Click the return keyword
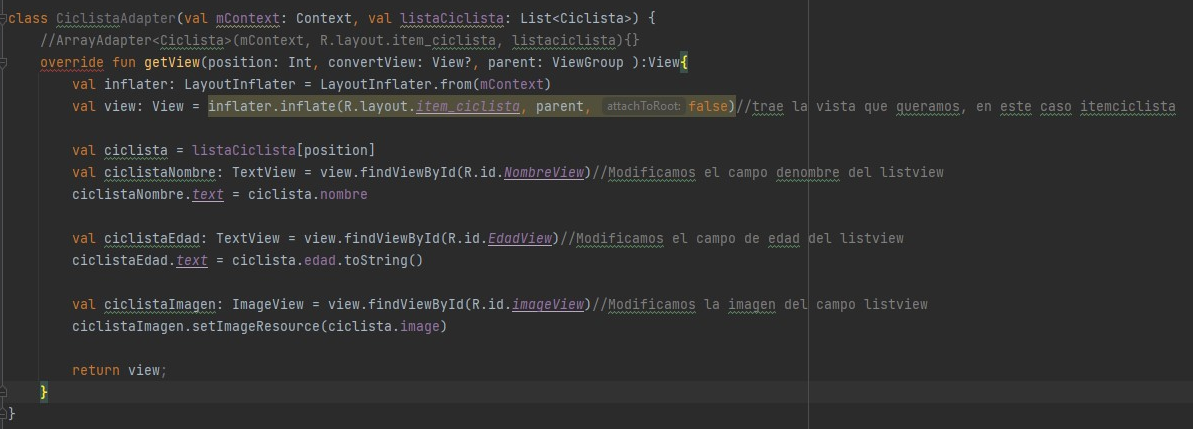The width and height of the screenshot is (1193, 429). click(x=96, y=370)
